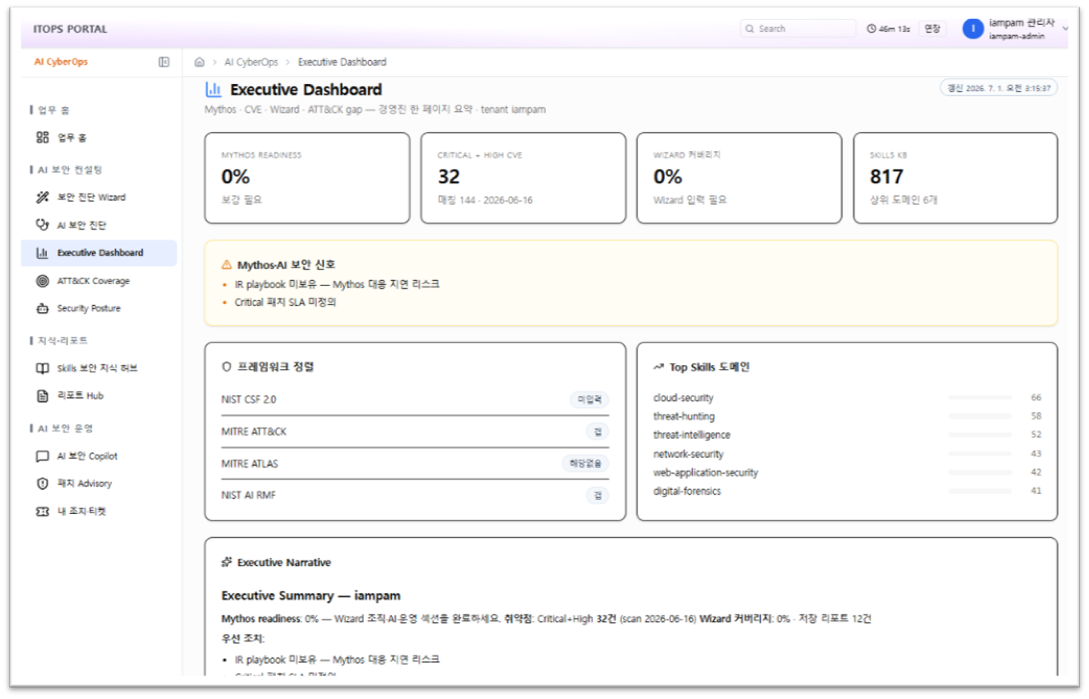Click the user avatar circle
The image size is (1089, 699).
point(973,28)
